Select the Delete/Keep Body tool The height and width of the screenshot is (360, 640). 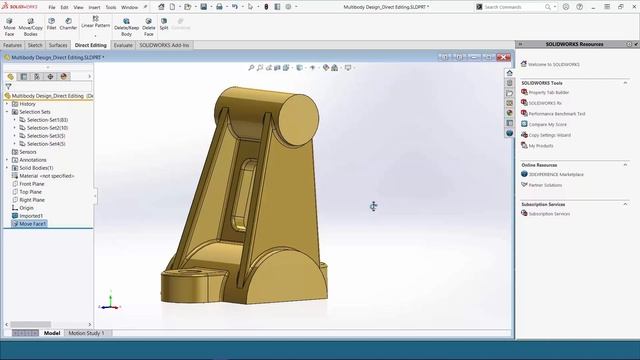[x=126, y=27]
